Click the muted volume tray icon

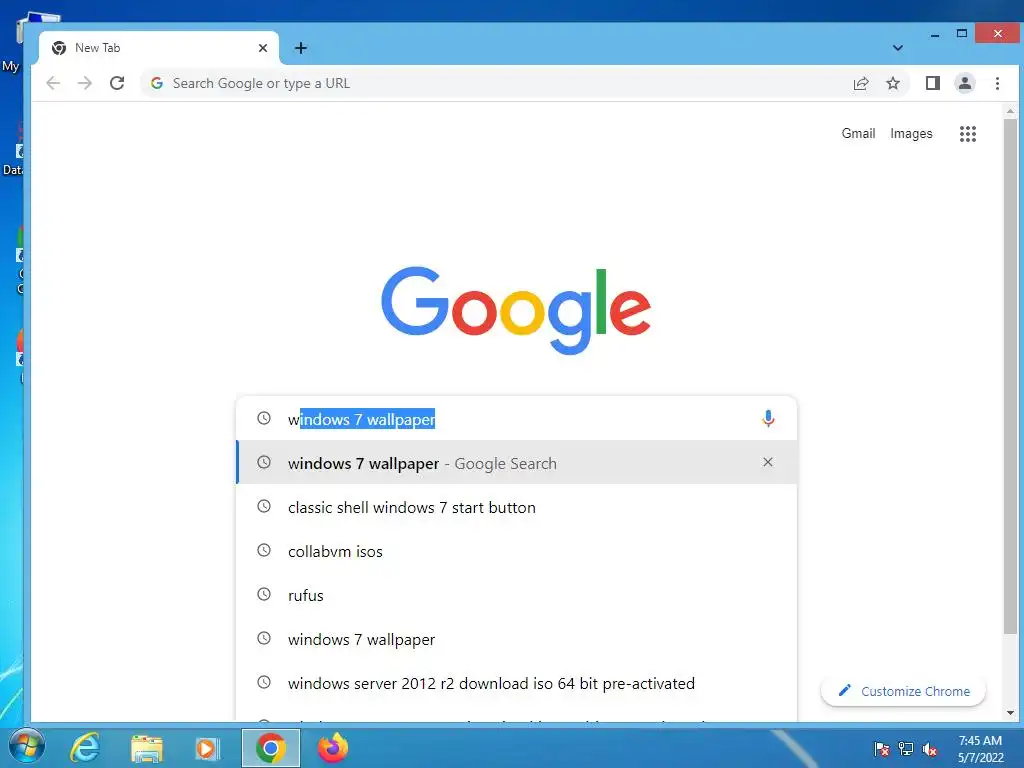pos(930,749)
